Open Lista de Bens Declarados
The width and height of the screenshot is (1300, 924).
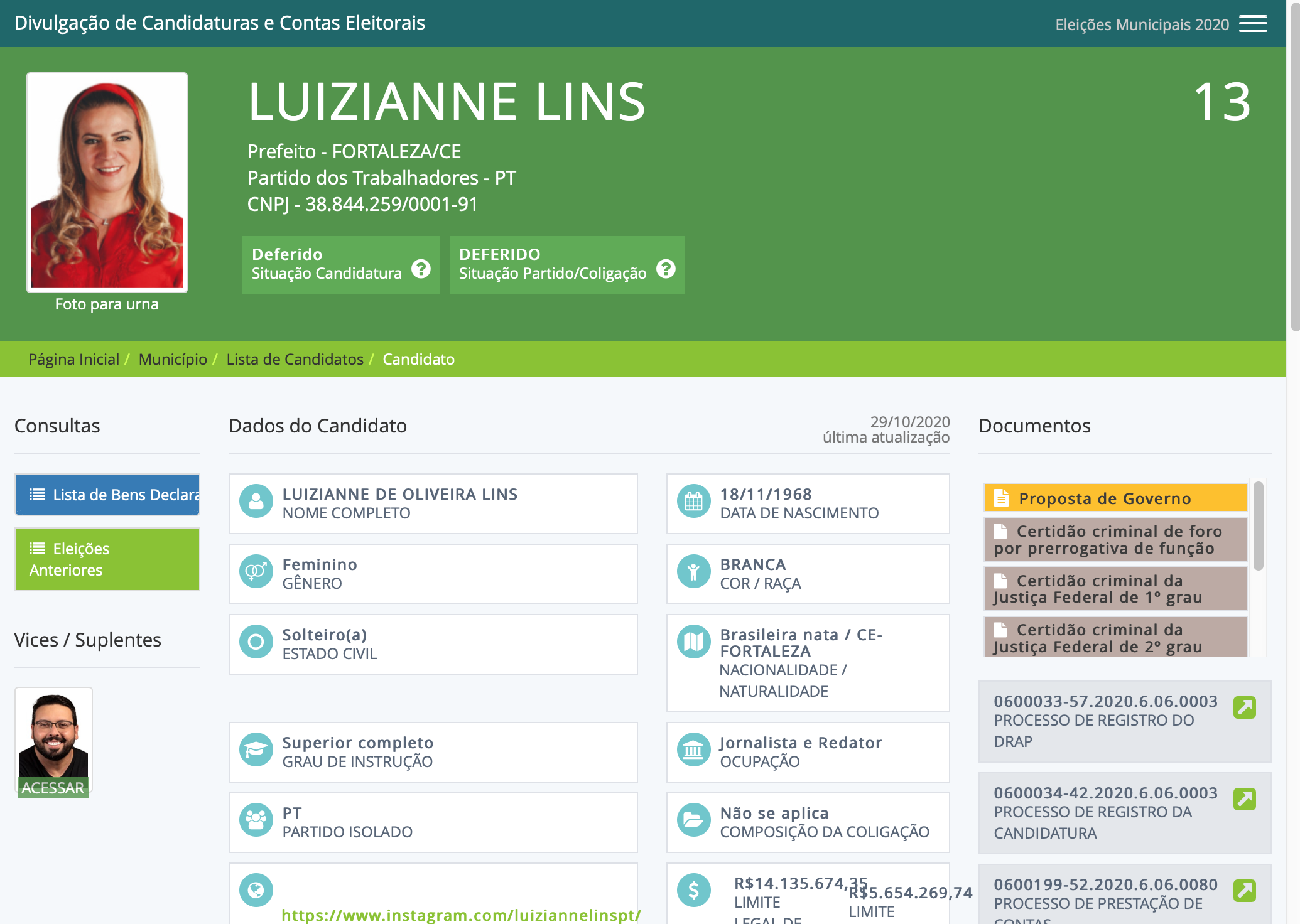pyautogui.click(x=107, y=495)
